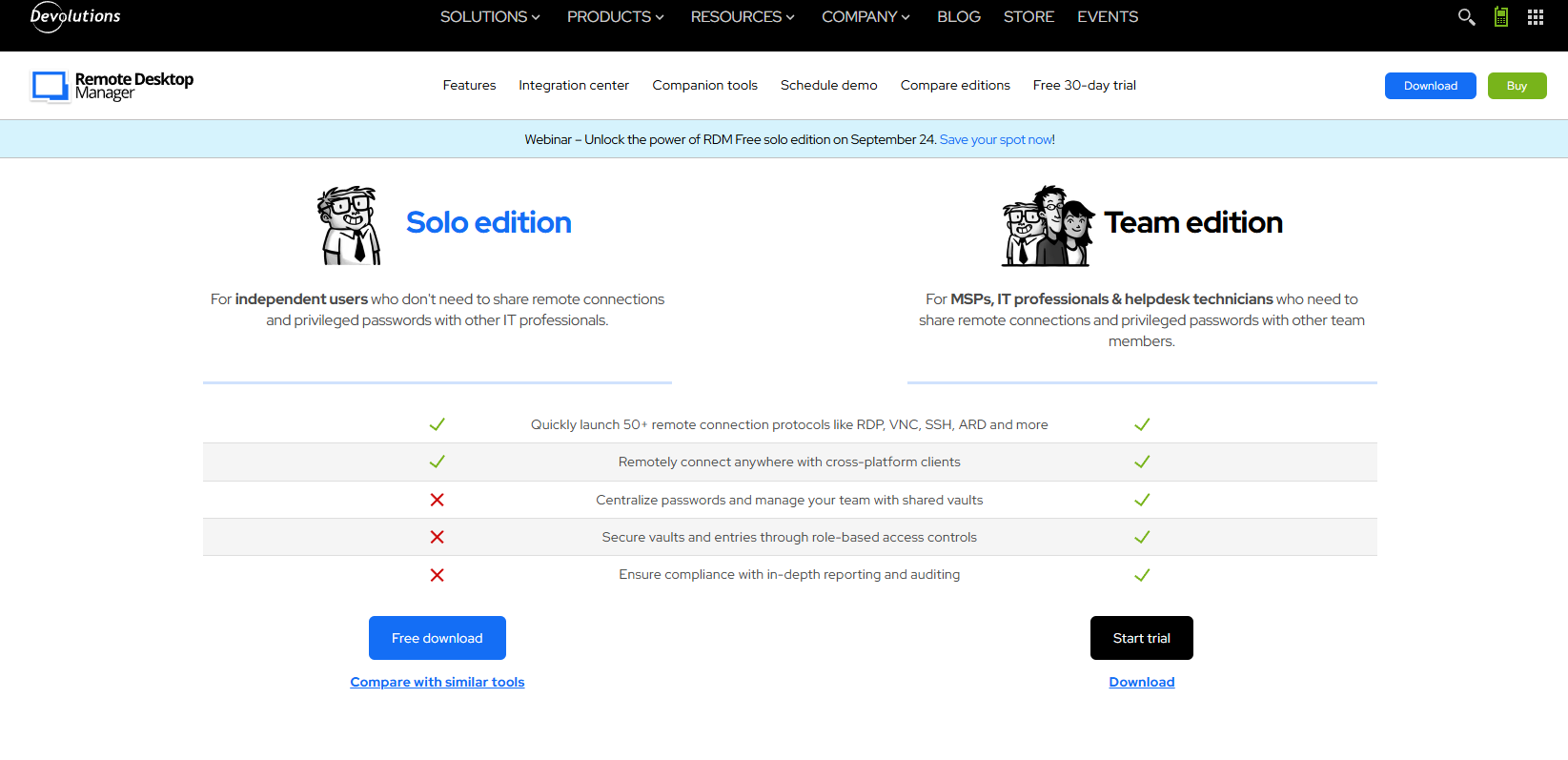Go to the BLOG page
This screenshot has width=1568, height=760.
pos(959,17)
